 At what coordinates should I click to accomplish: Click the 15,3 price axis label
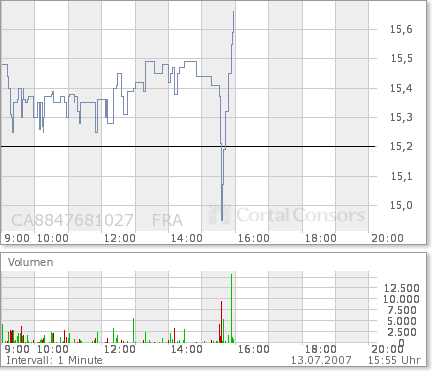point(401,117)
